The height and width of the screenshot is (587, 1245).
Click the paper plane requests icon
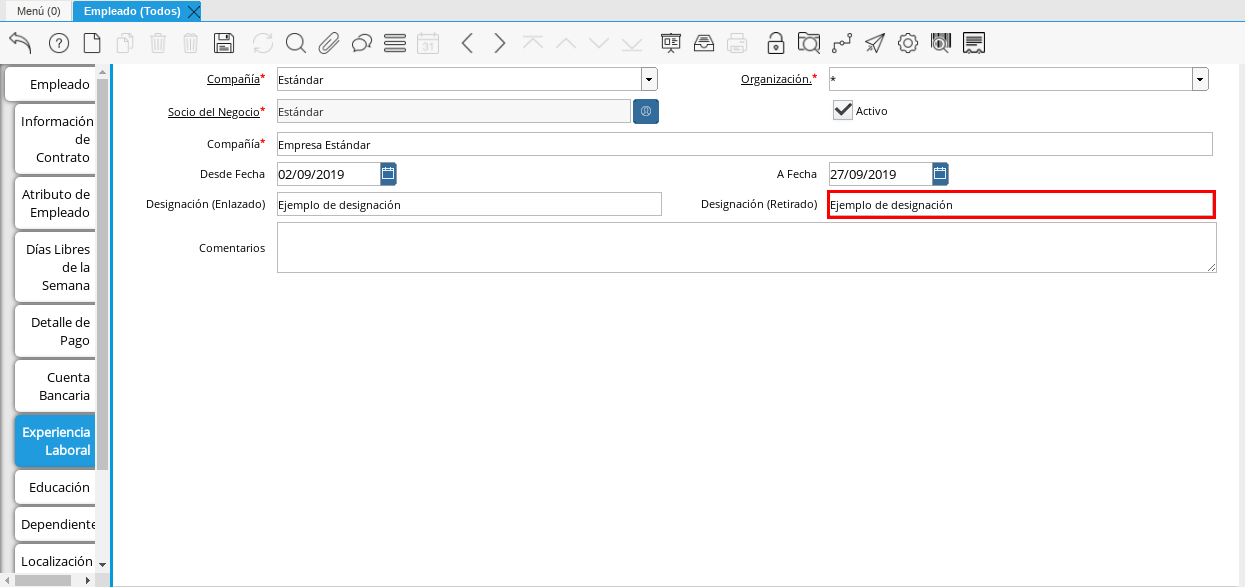(875, 43)
